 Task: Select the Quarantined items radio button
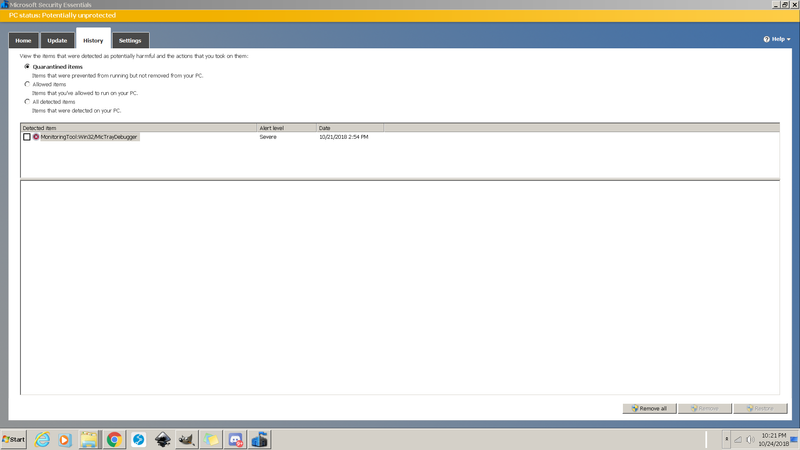click(x=27, y=66)
